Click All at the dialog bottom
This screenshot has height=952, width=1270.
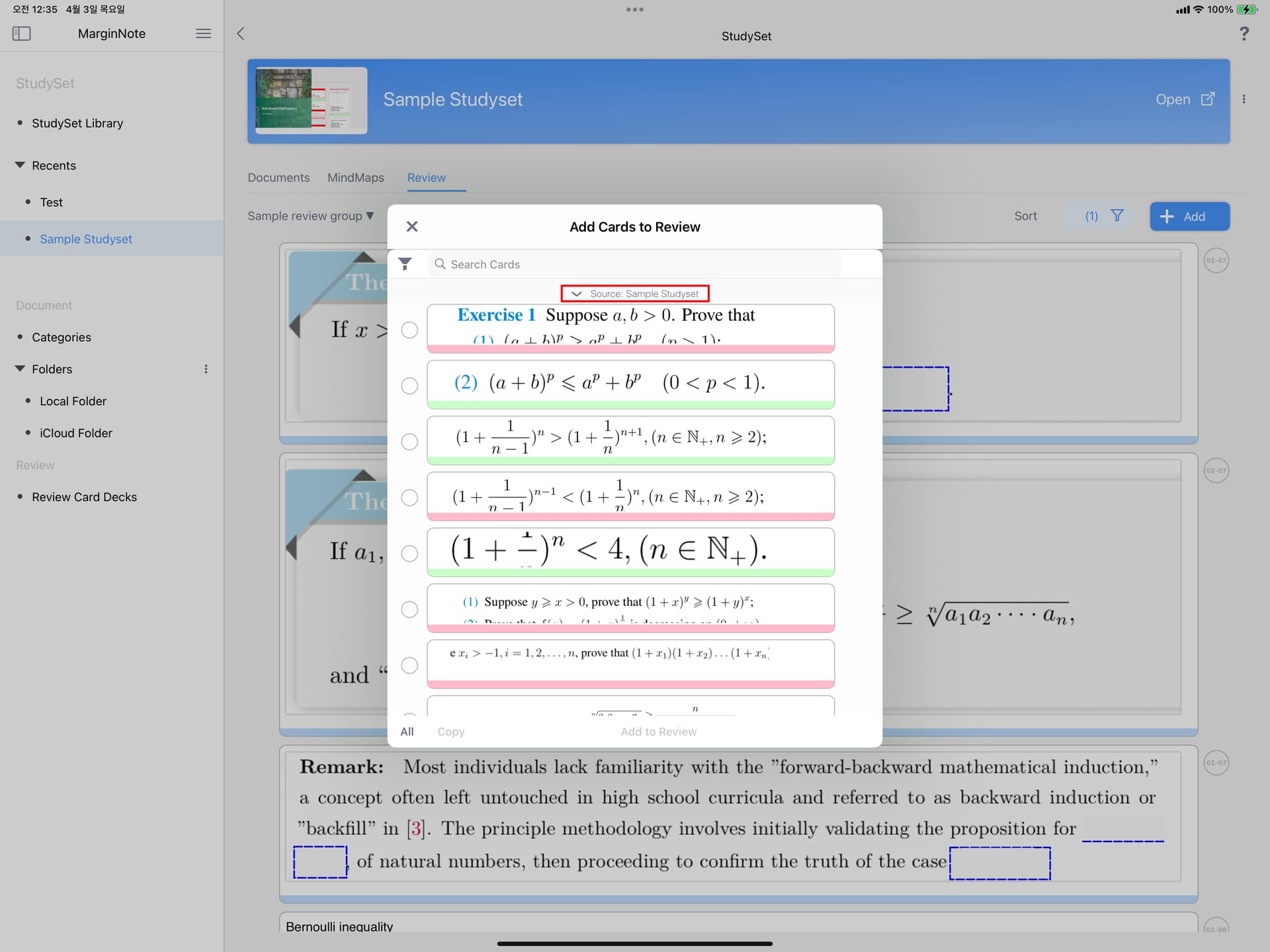coord(407,732)
